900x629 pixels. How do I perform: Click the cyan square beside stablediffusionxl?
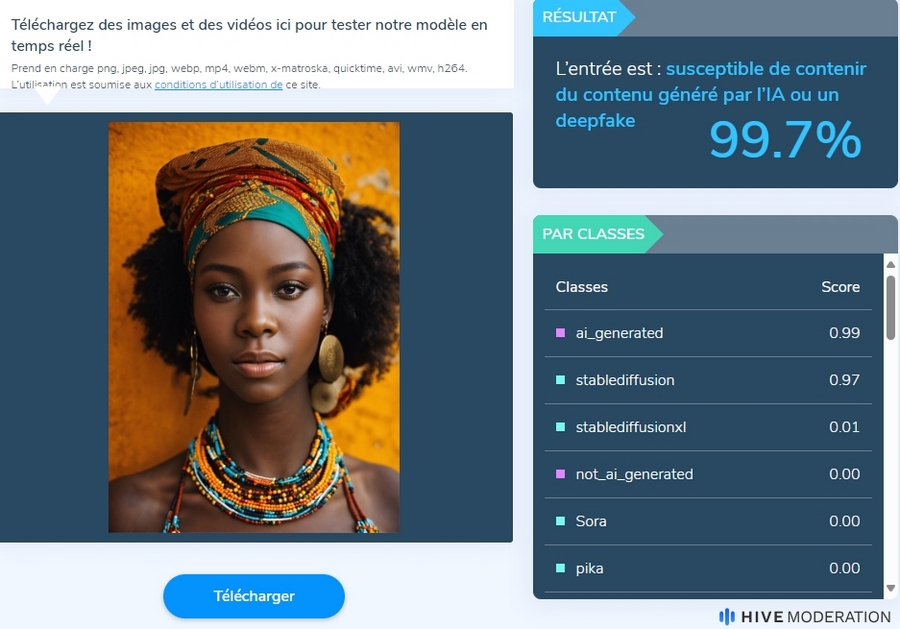pyautogui.click(x=561, y=427)
